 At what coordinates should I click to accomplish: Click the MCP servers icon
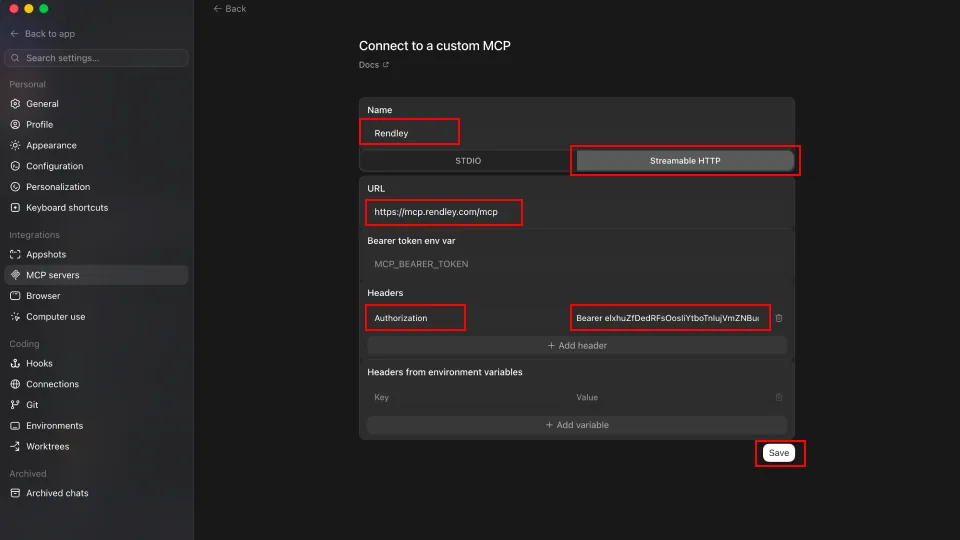pyautogui.click(x=15, y=275)
